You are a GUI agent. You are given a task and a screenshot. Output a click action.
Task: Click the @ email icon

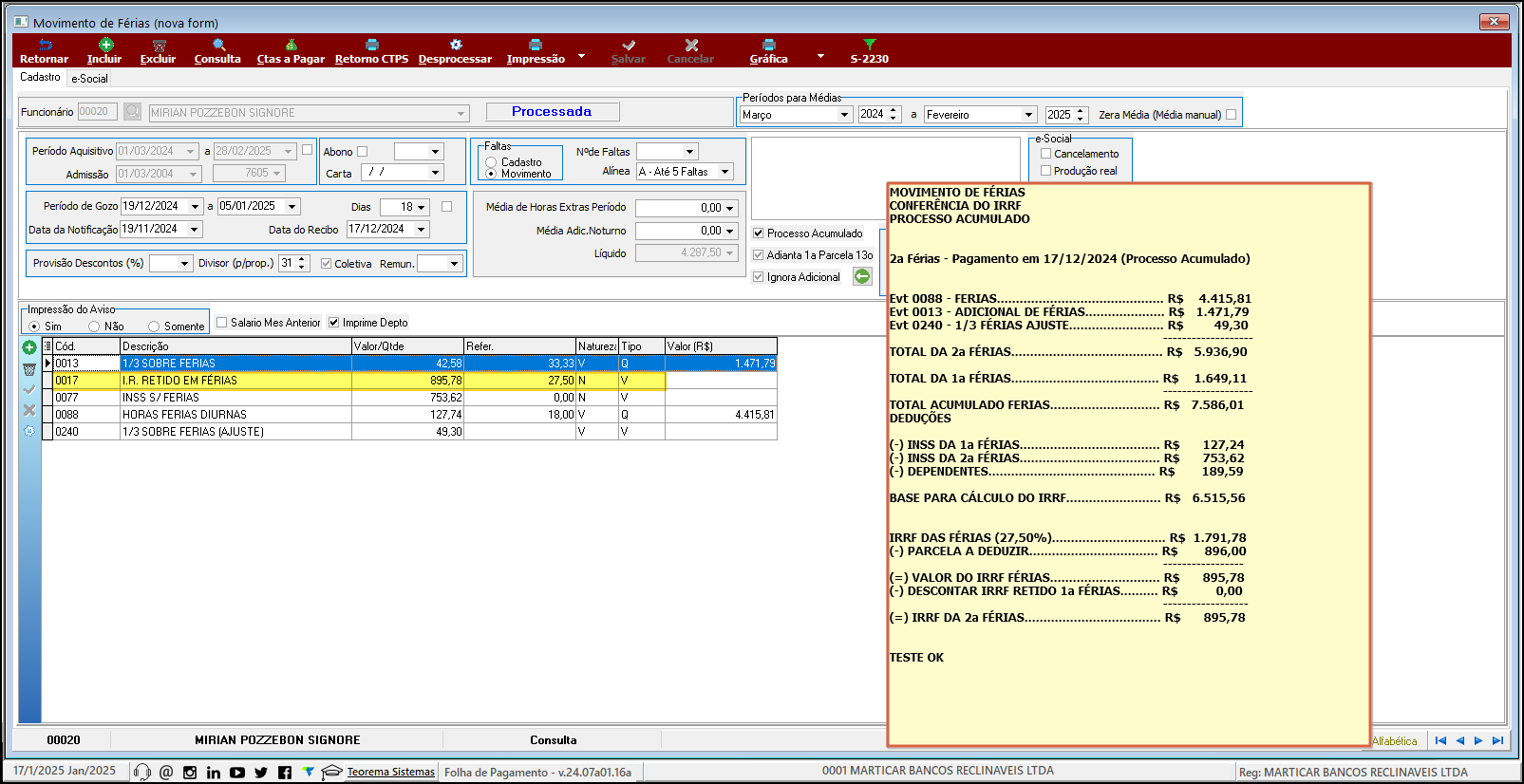click(166, 772)
